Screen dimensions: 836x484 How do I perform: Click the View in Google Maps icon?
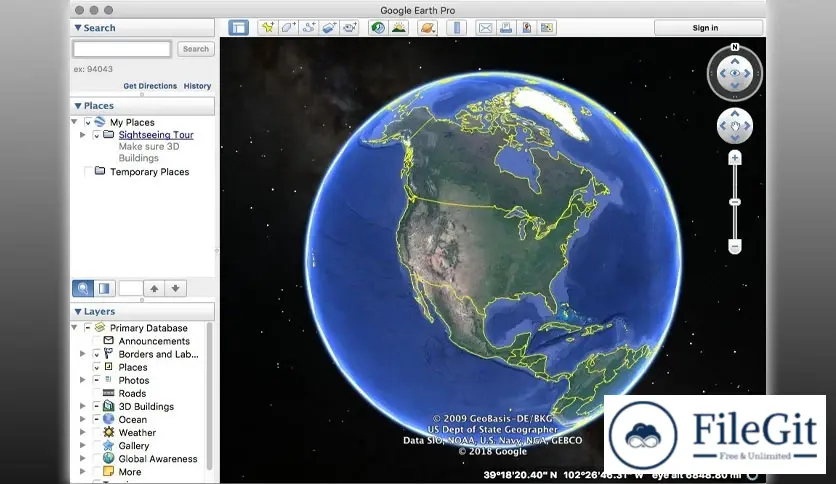click(526, 28)
